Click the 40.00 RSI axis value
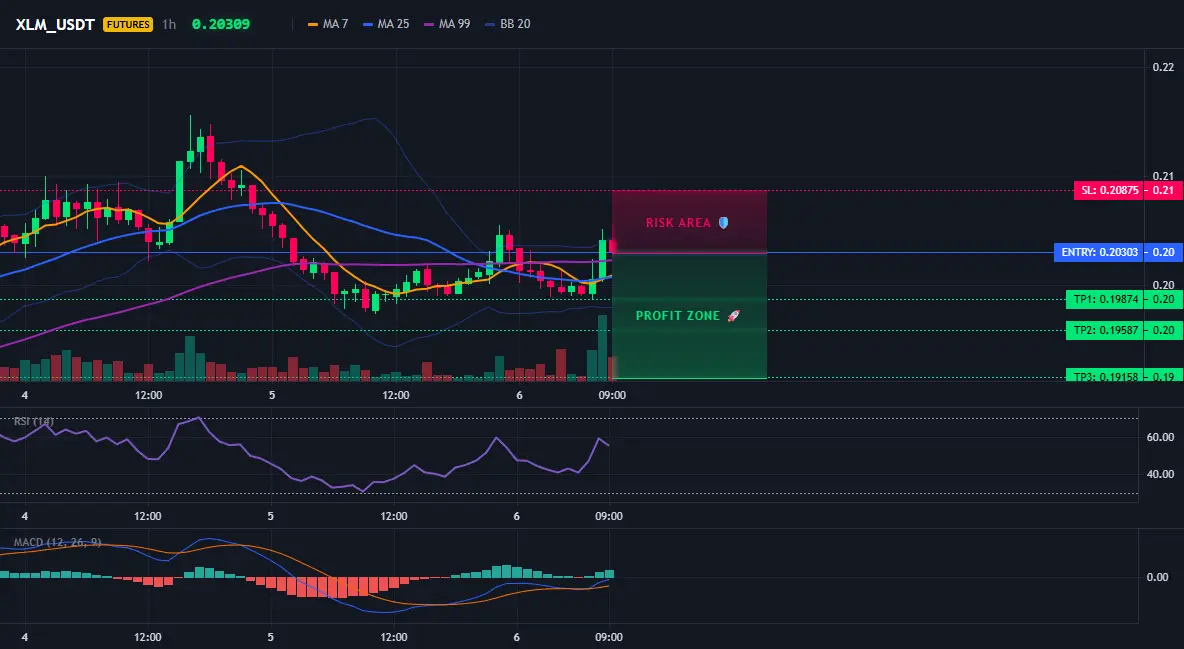The image size is (1184, 649). coord(1161,474)
